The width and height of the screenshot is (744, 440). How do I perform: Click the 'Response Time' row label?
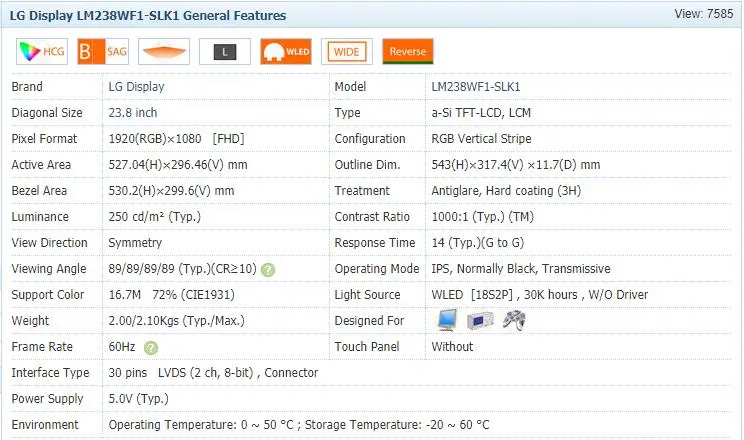[375, 243]
